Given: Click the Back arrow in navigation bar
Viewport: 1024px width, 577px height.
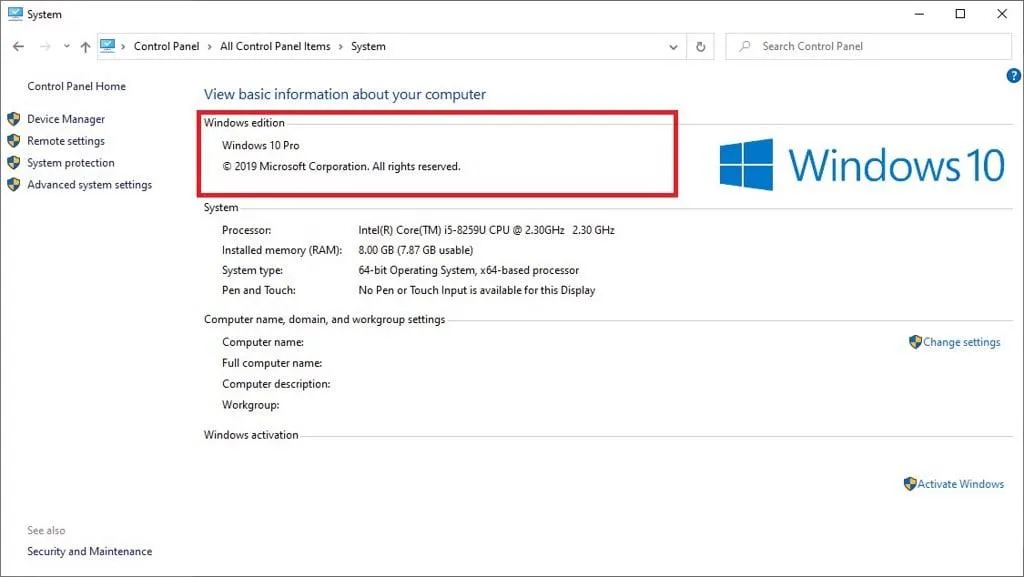Looking at the screenshot, I should [18, 47].
